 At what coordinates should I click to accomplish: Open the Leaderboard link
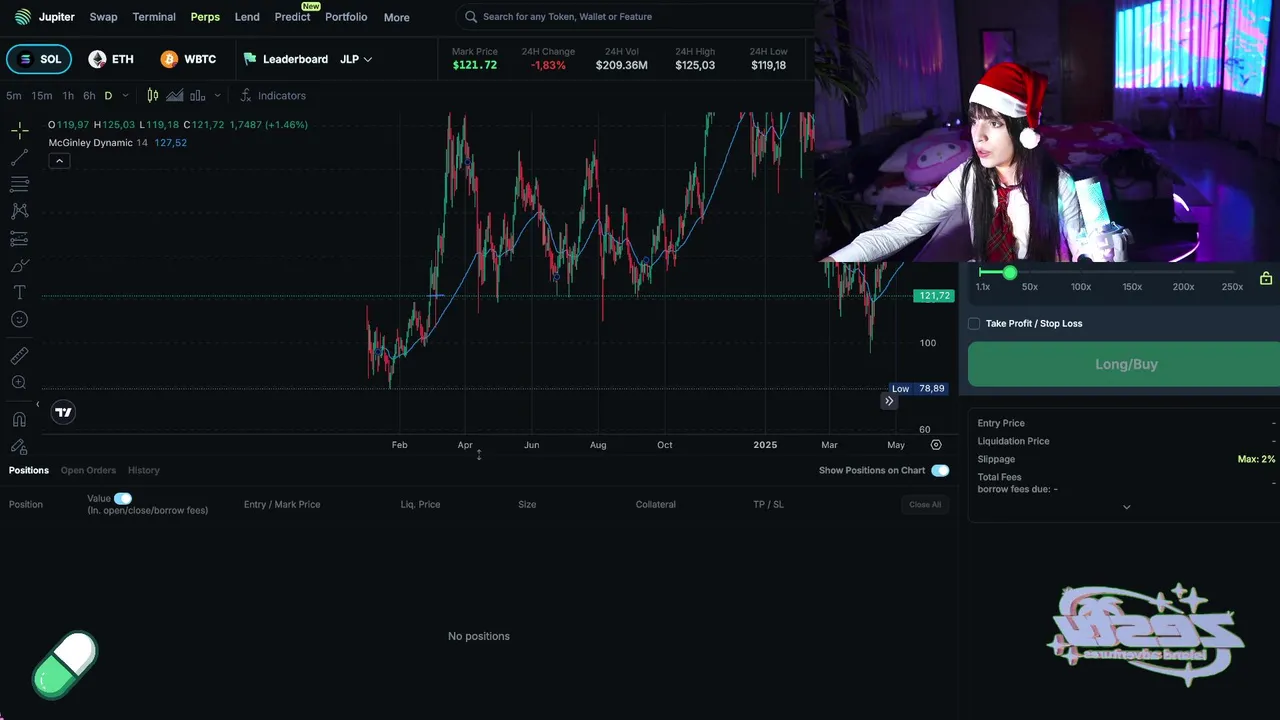click(x=285, y=59)
